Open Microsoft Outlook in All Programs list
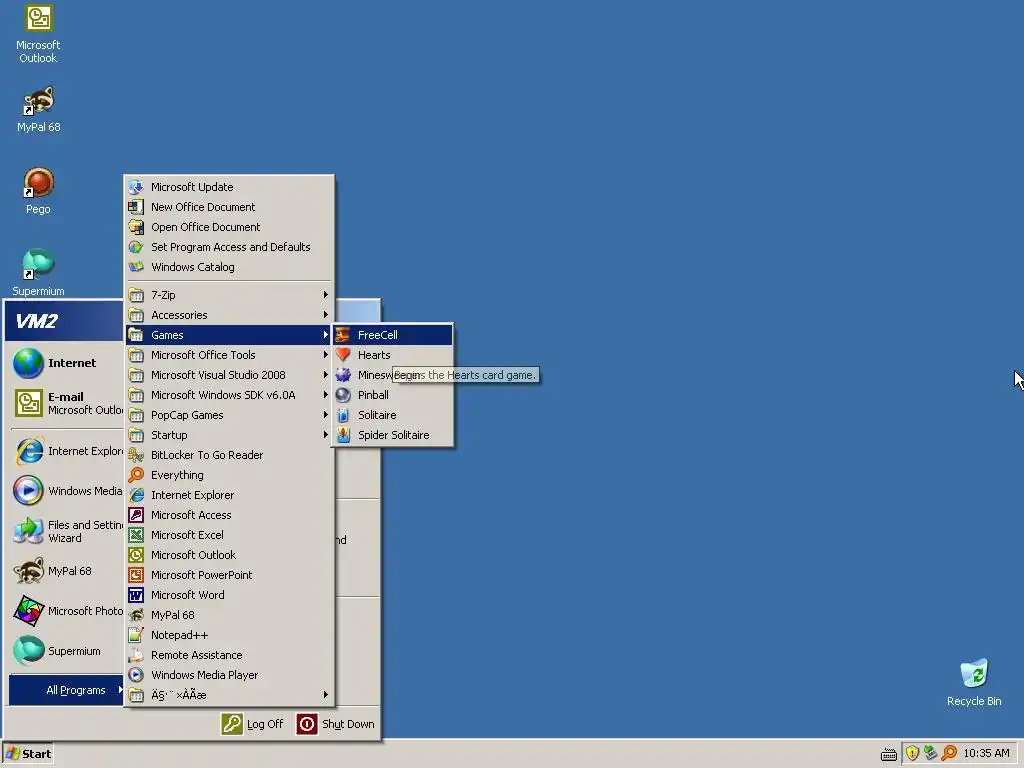This screenshot has height=768, width=1024. (x=229, y=555)
